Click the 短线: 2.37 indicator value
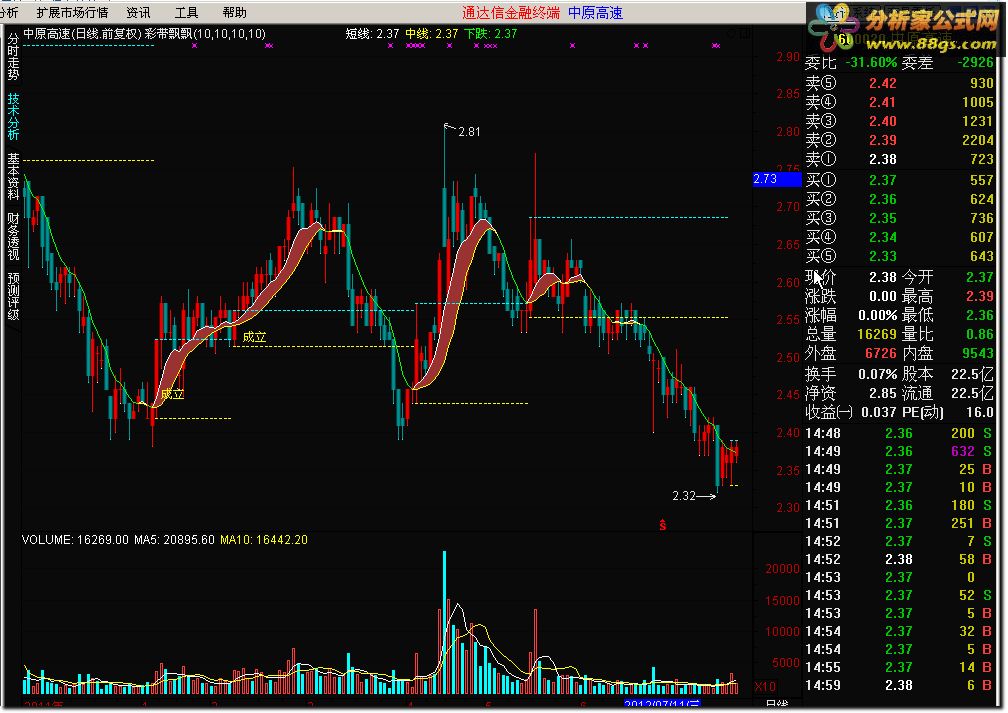Image resolution: width=1008 pixels, height=713 pixels. coord(372,33)
